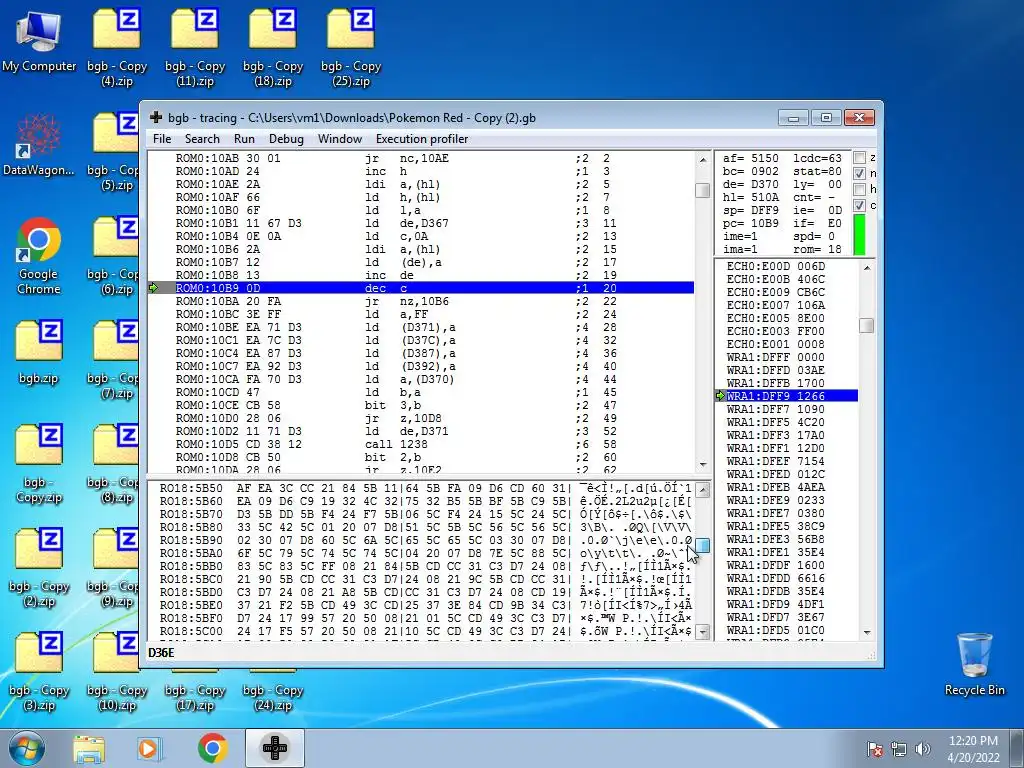Launch Windows Media Player from taskbar
Screen dimensions: 1024x768
click(x=148, y=748)
